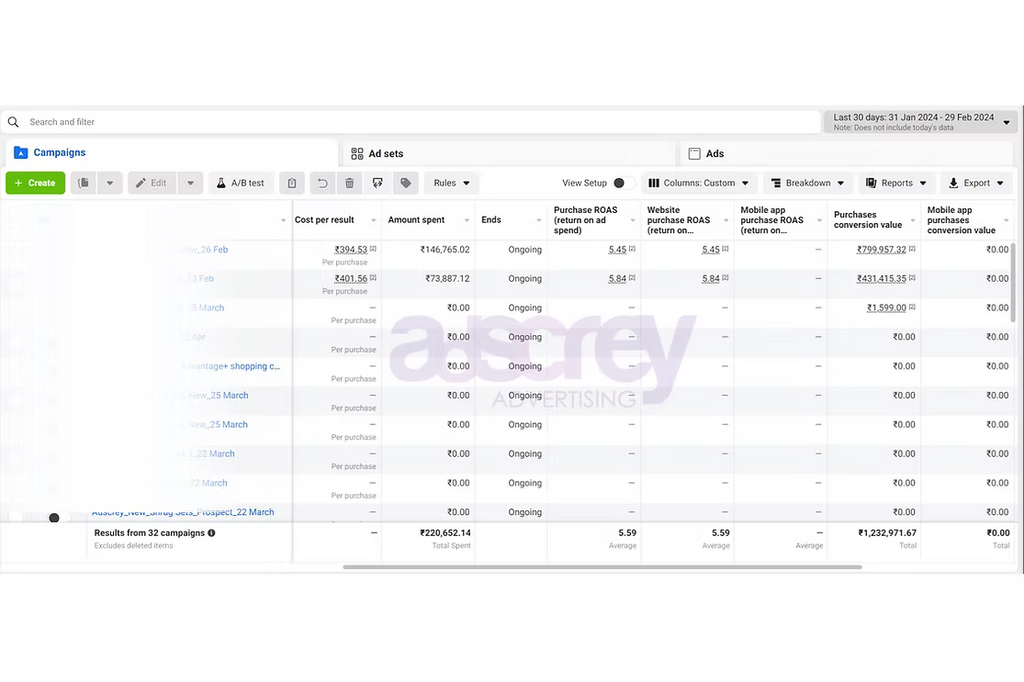Screen dimensions: 1024x682
Task: Open the Breakdown dropdown menu
Action: click(807, 183)
